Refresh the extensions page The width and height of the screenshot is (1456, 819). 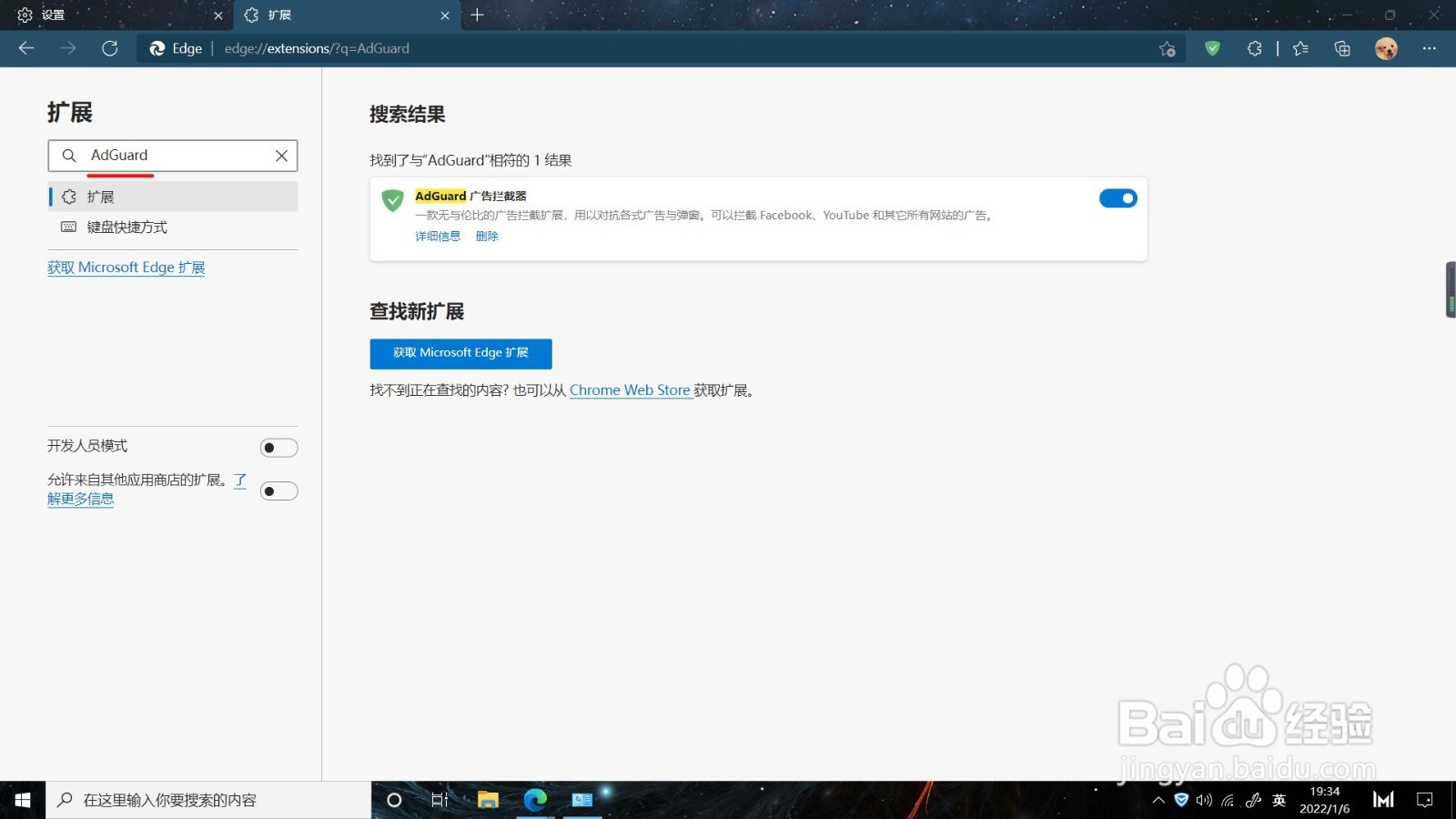110,48
